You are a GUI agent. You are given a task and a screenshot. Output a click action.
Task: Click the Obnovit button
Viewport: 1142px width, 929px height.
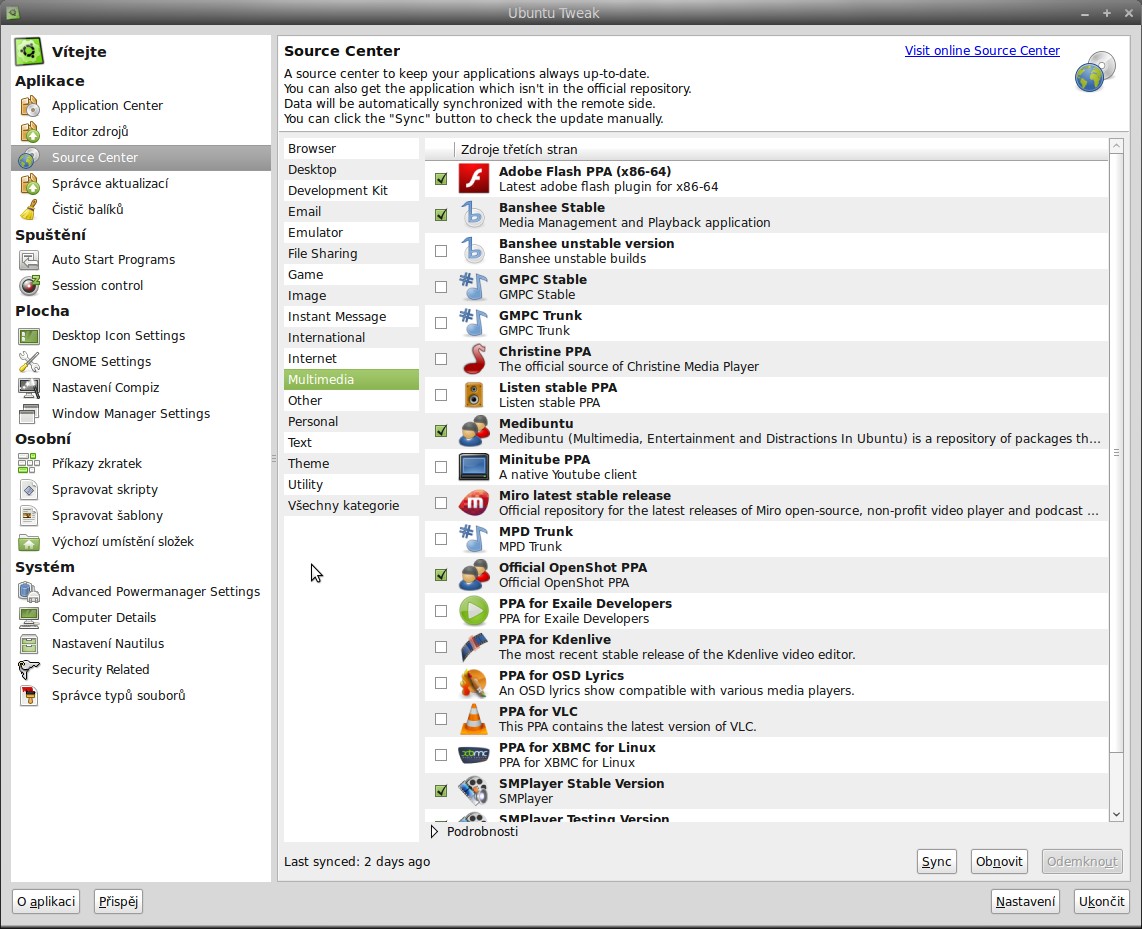999,862
